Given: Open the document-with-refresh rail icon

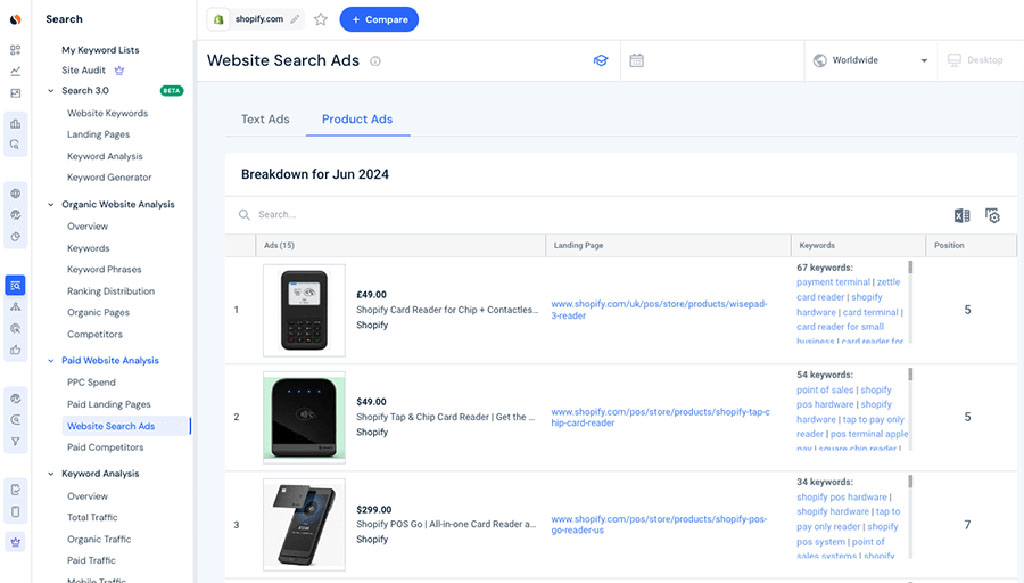Looking at the screenshot, I should 15,490.
